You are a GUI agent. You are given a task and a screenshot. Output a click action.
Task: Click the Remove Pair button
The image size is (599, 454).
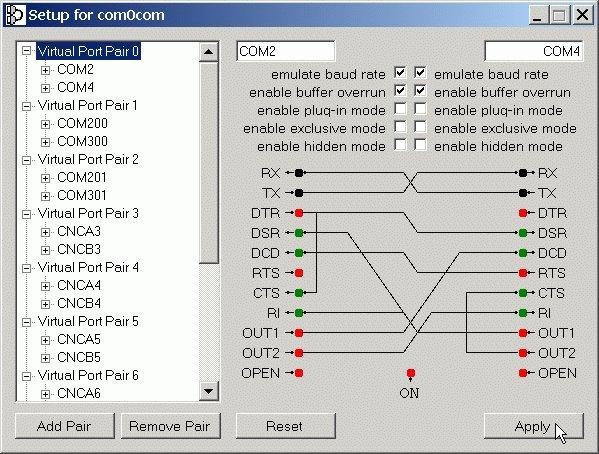(x=171, y=426)
